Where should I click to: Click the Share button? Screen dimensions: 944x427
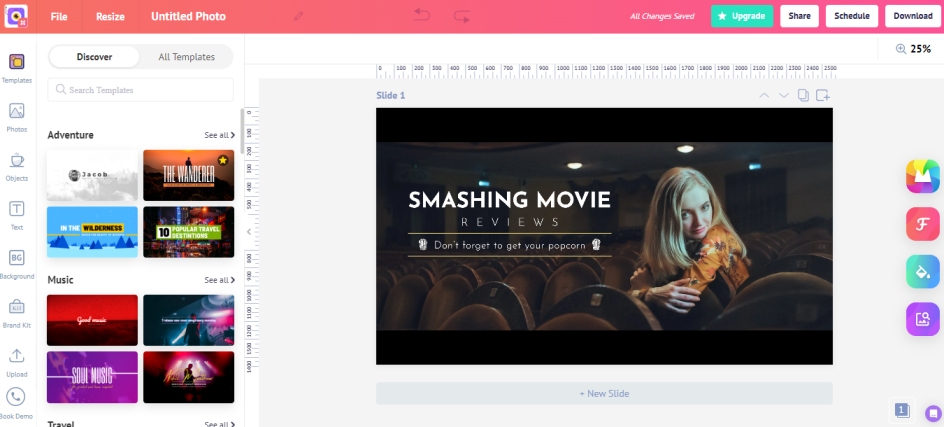coord(800,16)
